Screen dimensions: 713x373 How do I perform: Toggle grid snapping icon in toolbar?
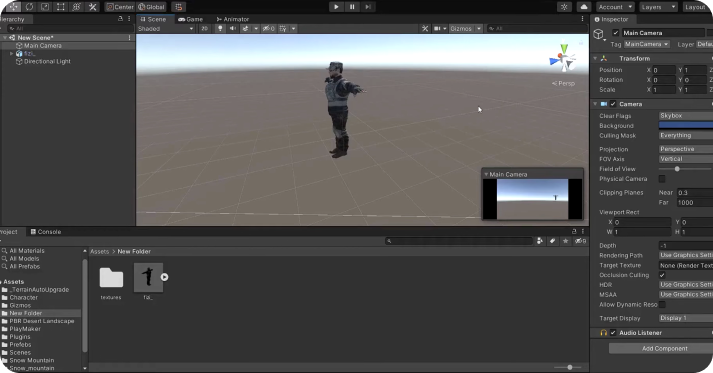point(179,7)
